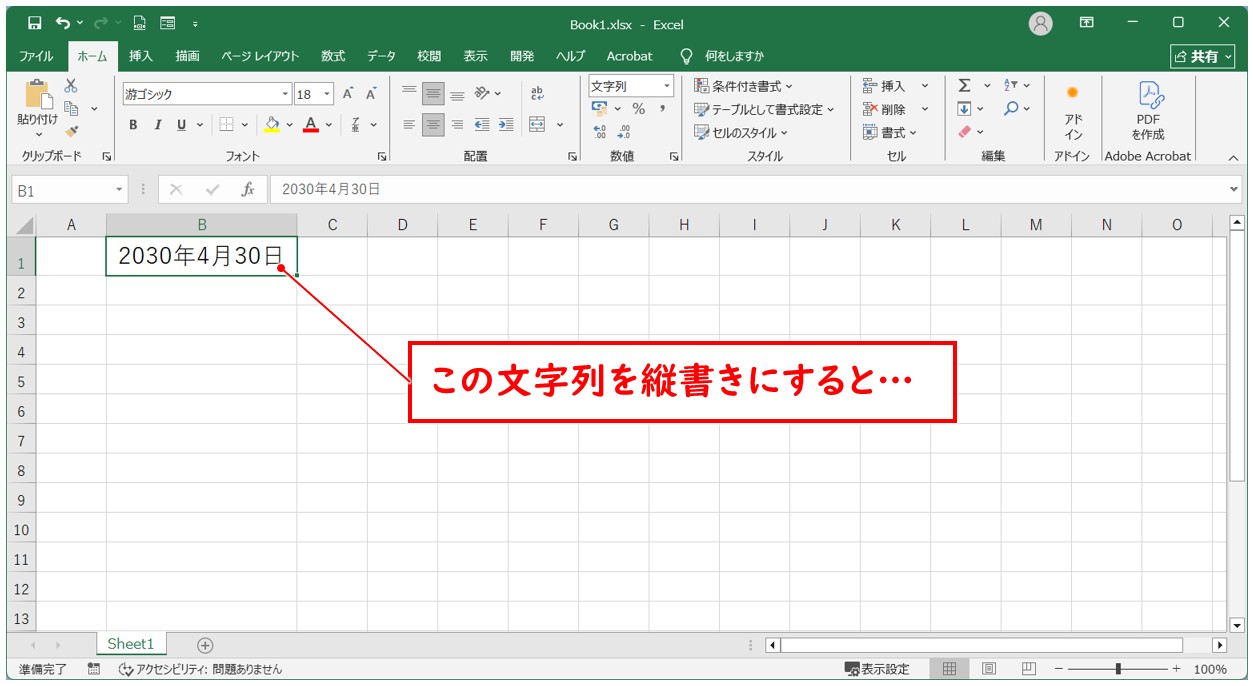Select the Format Painter brush
Viewport: 1253px width, 686px height.
[x=71, y=131]
